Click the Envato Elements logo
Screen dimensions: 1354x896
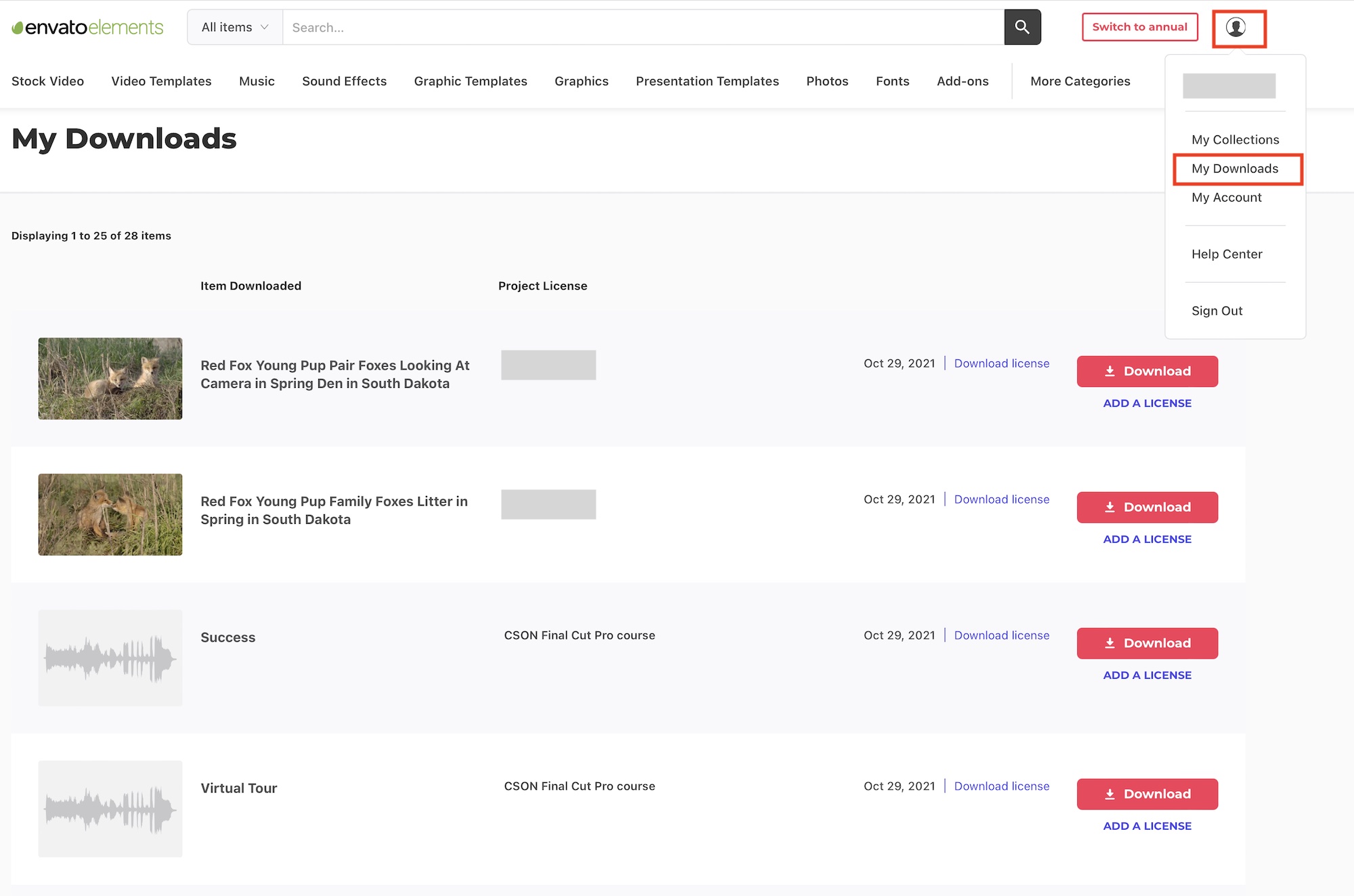87,27
